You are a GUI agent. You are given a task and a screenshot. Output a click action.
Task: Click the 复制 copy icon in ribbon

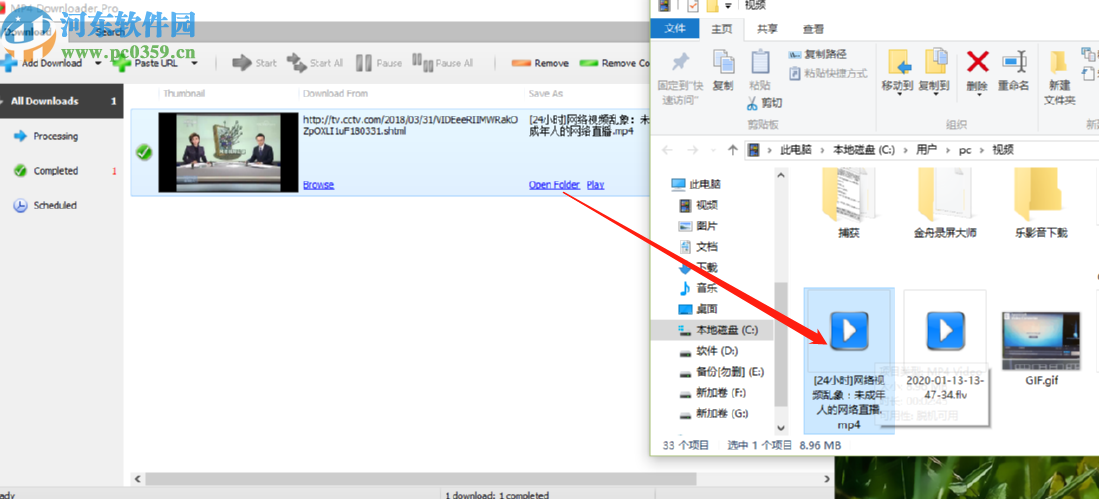(x=723, y=62)
